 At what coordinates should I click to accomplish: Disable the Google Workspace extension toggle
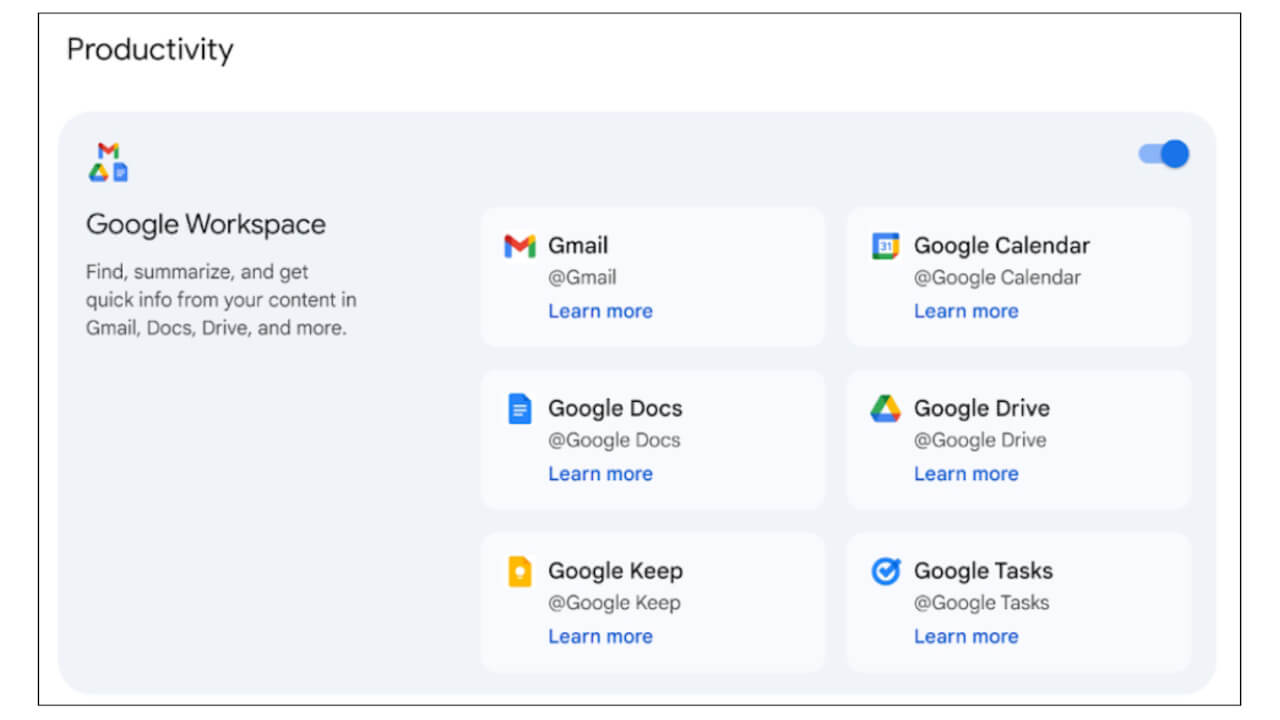click(1163, 153)
